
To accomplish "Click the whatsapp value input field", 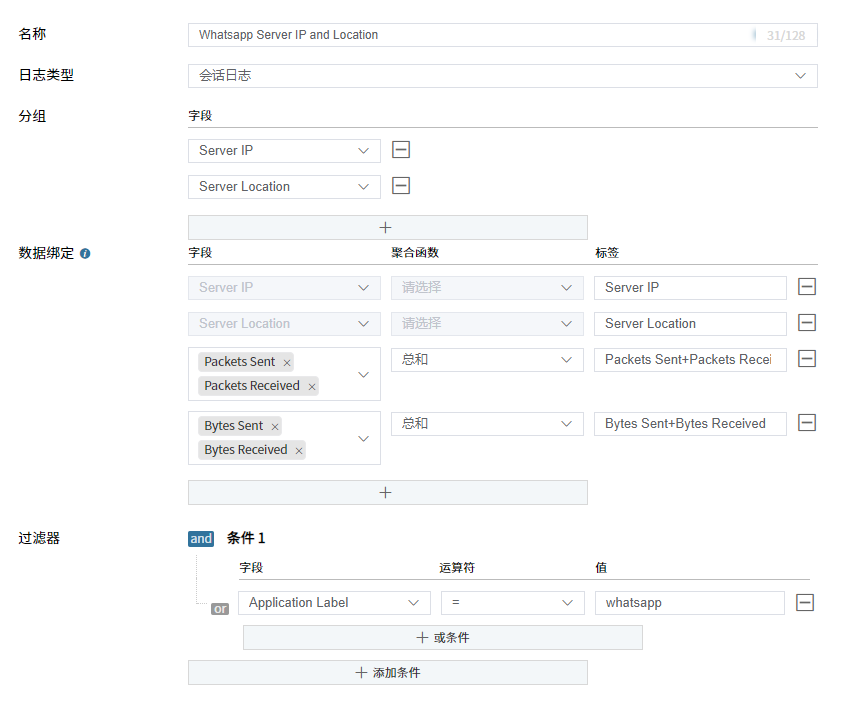I will coord(688,602).
